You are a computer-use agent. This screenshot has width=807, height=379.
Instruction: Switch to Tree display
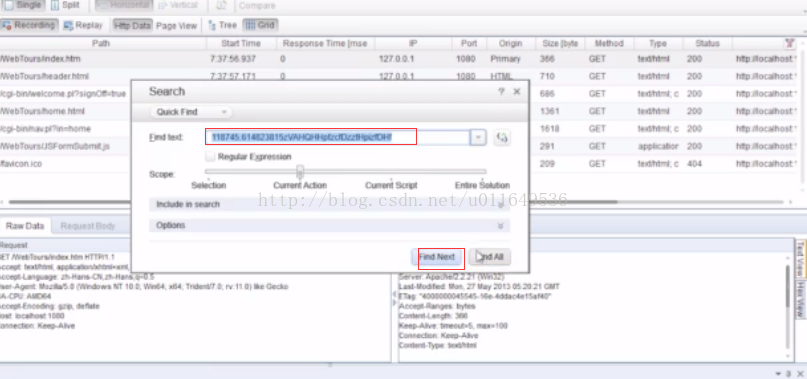click(x=222, y=25)
